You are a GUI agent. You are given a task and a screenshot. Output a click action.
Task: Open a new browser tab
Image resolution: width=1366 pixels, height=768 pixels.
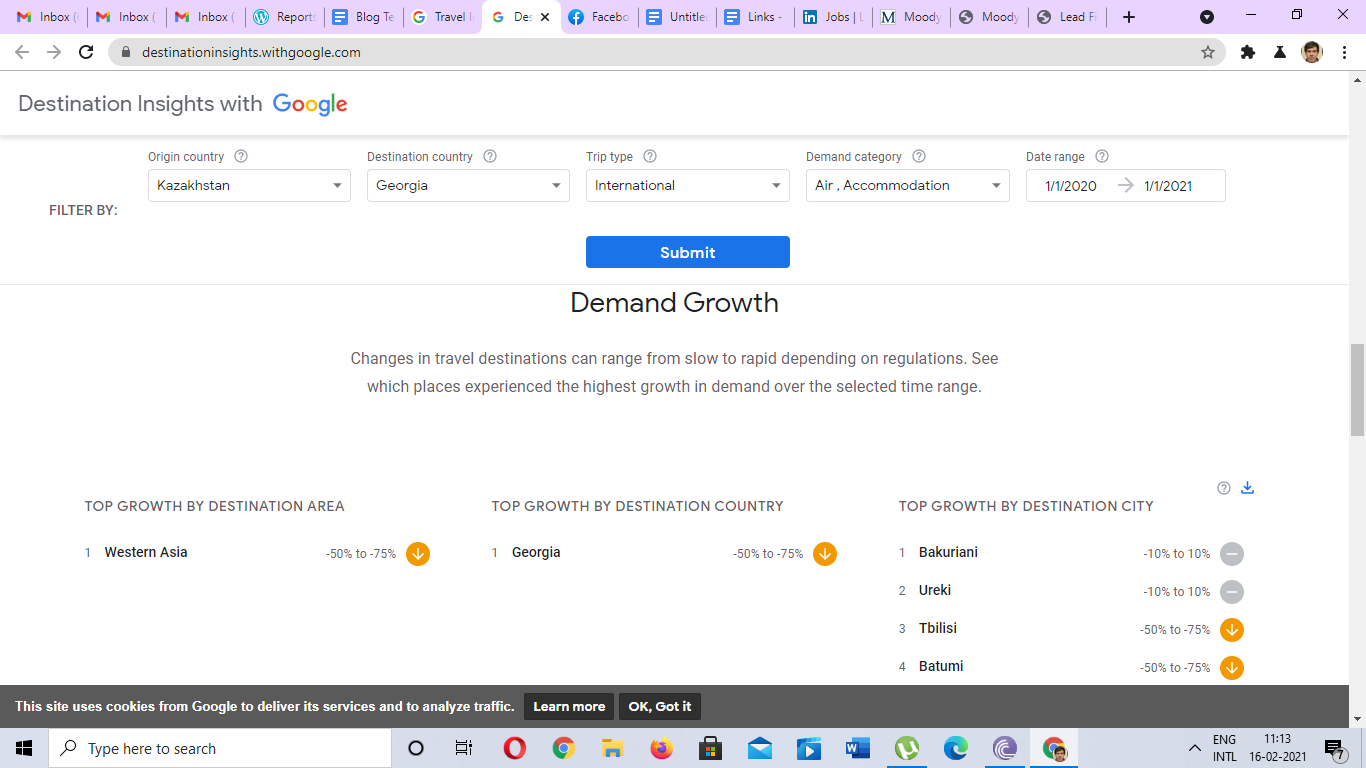1129,17
